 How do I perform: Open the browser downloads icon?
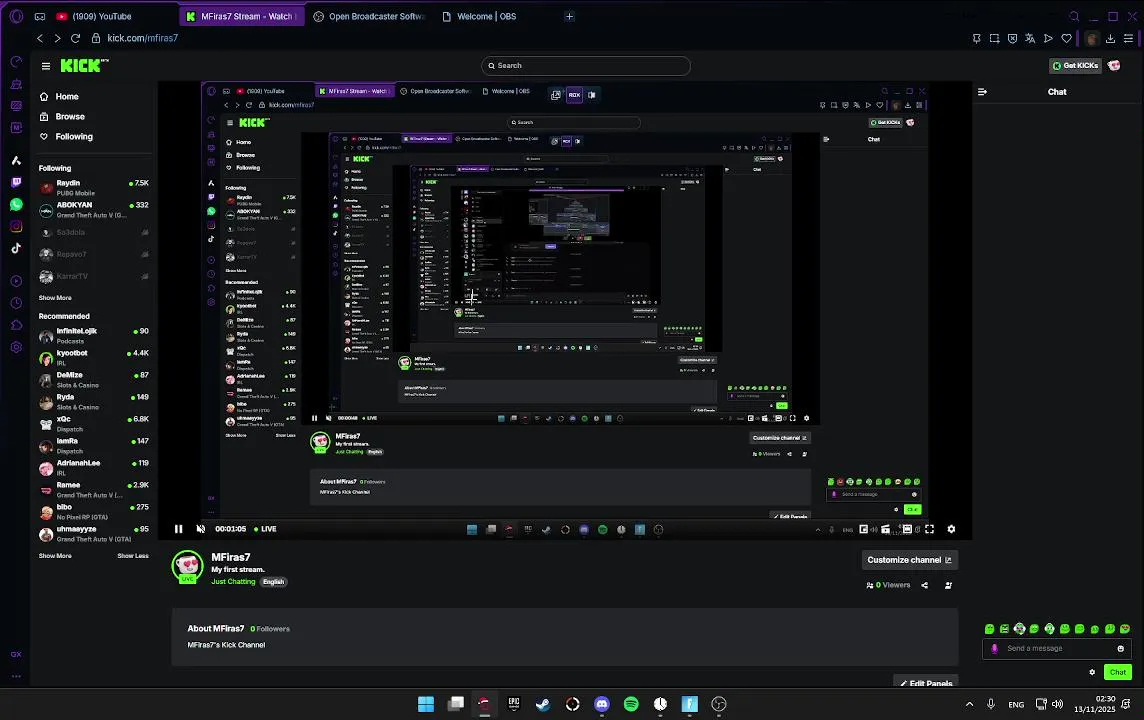tap(1110, 38)
